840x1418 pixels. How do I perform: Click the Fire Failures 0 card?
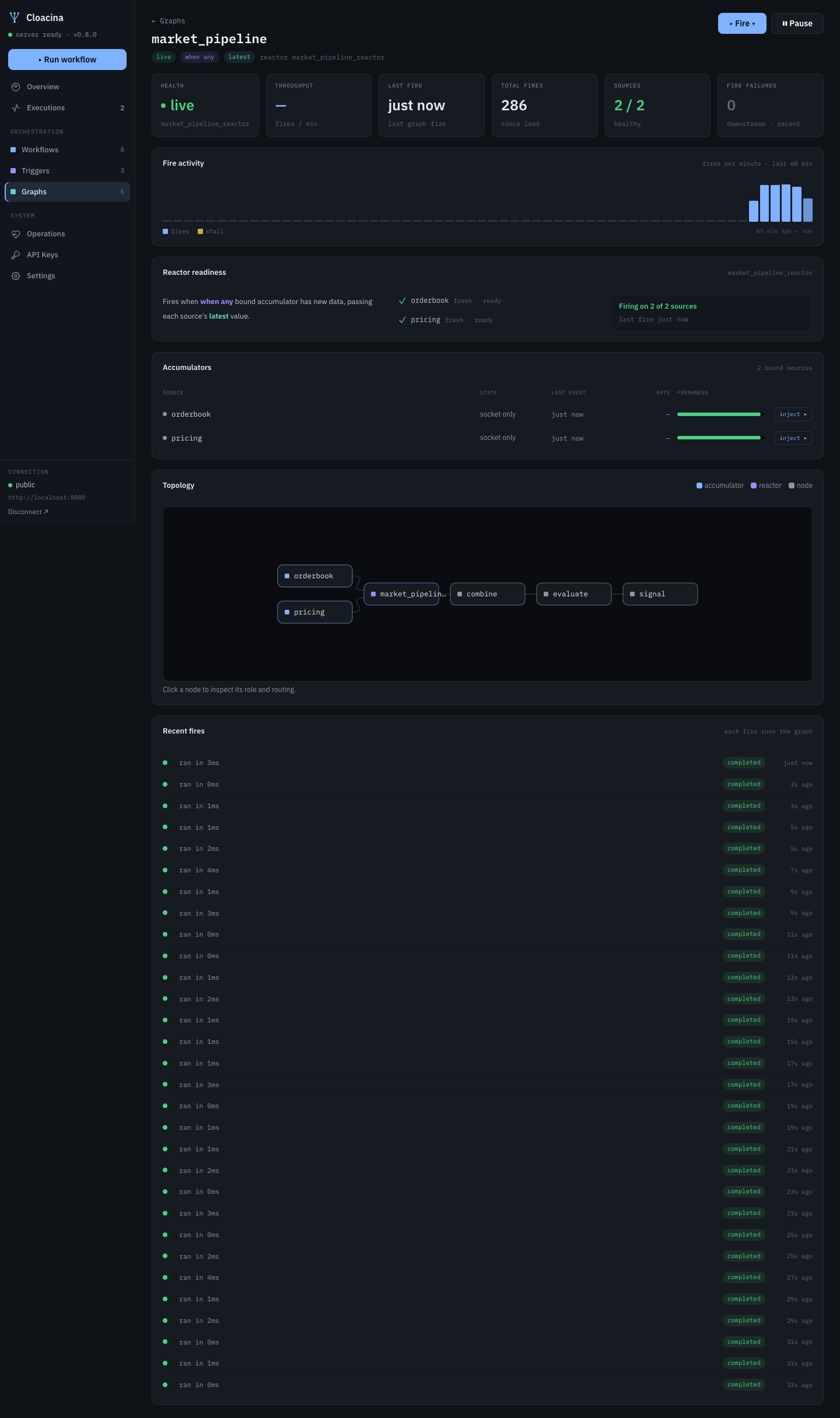click(771, 106)
